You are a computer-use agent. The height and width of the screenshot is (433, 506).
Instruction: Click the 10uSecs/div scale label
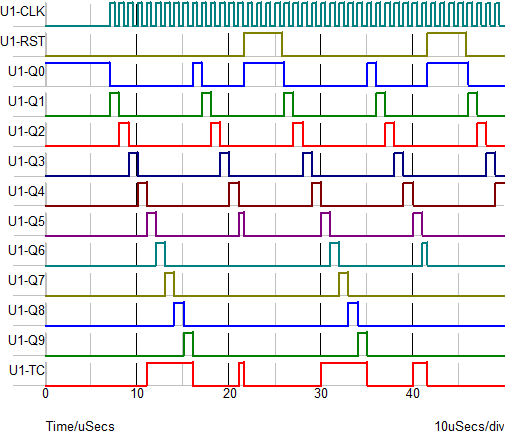(469, 426)
